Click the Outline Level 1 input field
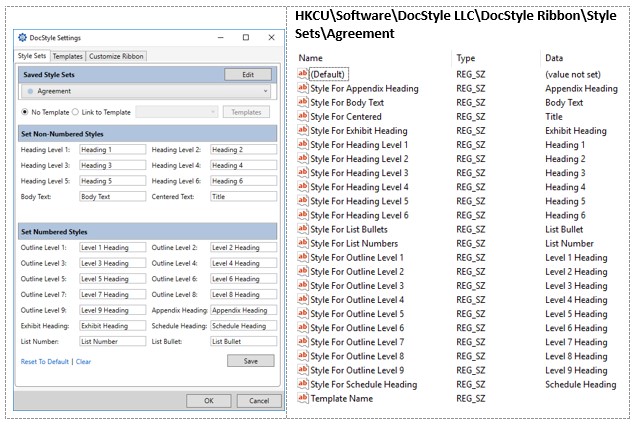 coord(112,247)
